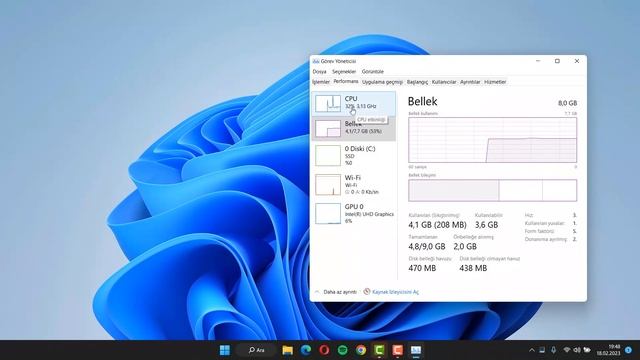Select the Bellek performance item
The width and height of the screenshot is (640, 360).
(353, 129)
